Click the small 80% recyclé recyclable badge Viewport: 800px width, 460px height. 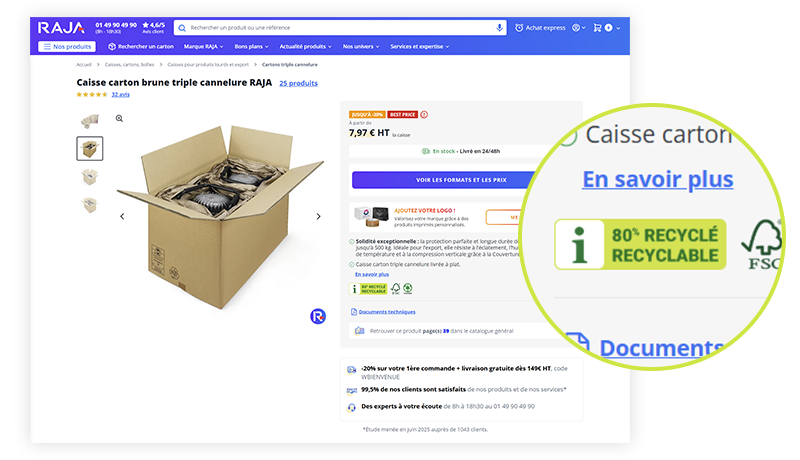pyautogui.click(x=368, y=289)
